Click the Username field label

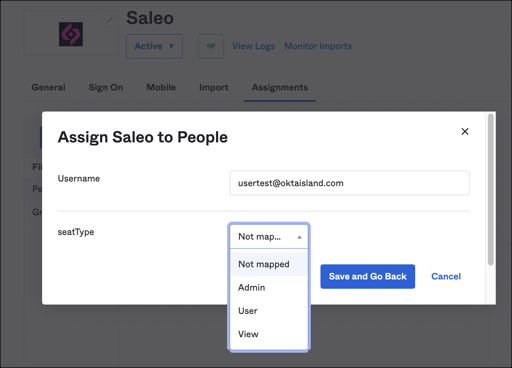[79, 179]
